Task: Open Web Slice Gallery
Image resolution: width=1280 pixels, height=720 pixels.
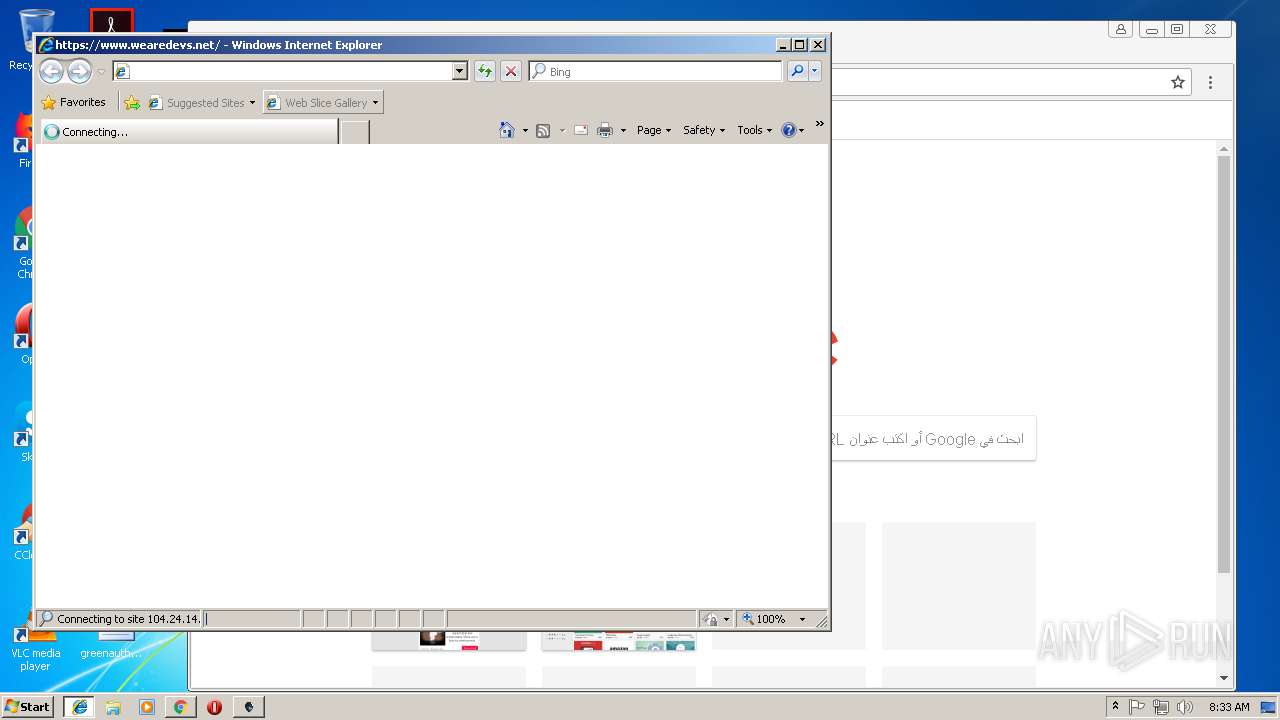Action: 317,102
